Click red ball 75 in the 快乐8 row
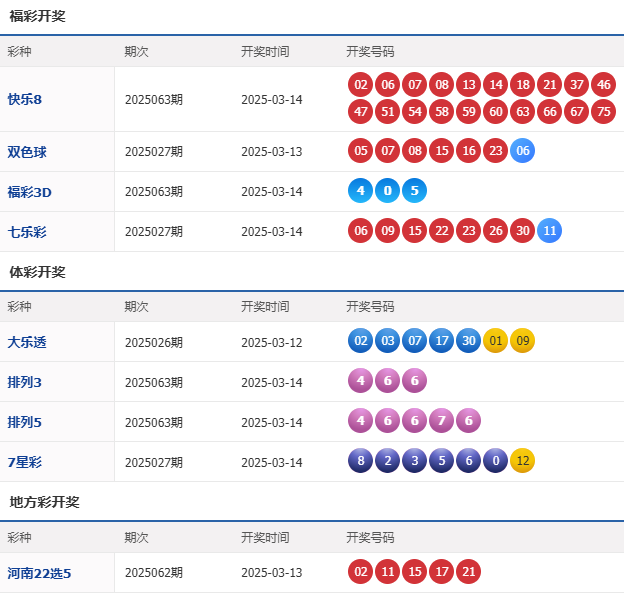Image resolution: width=624 pixels, height=593 pixels. coord(604,111)
